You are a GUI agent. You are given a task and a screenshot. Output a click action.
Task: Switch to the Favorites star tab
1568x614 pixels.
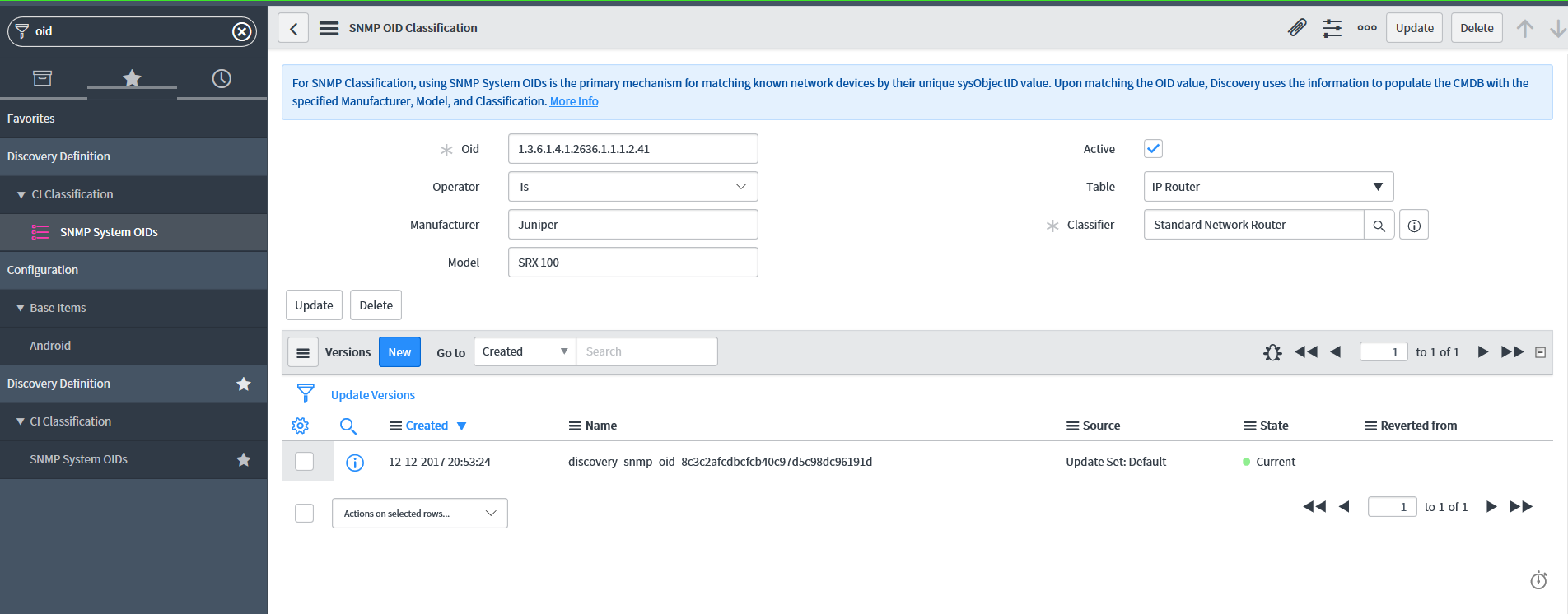pyautogui.click(x=132, y=78)
